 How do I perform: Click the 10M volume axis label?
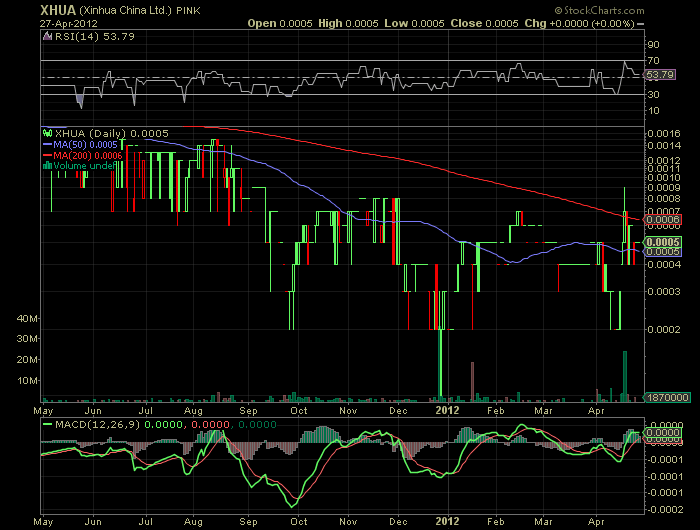pyautogui.click(x=27, y=380)
